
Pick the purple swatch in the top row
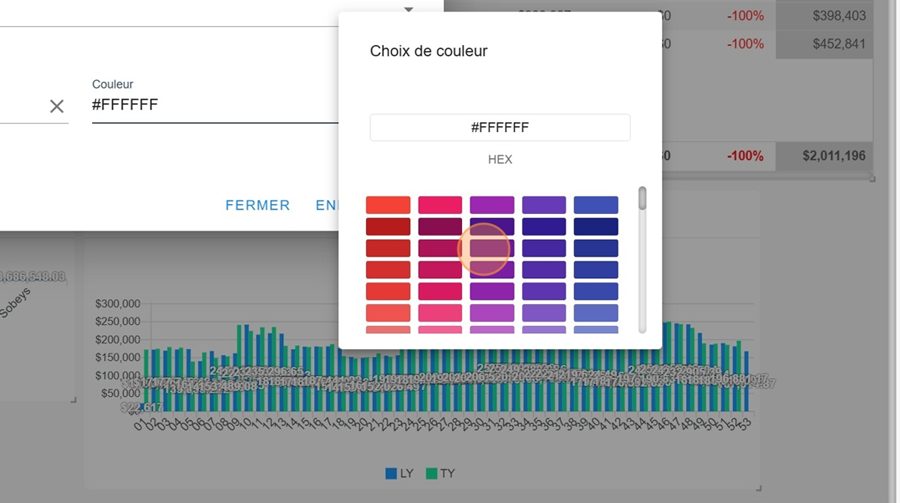pos(492,205)
